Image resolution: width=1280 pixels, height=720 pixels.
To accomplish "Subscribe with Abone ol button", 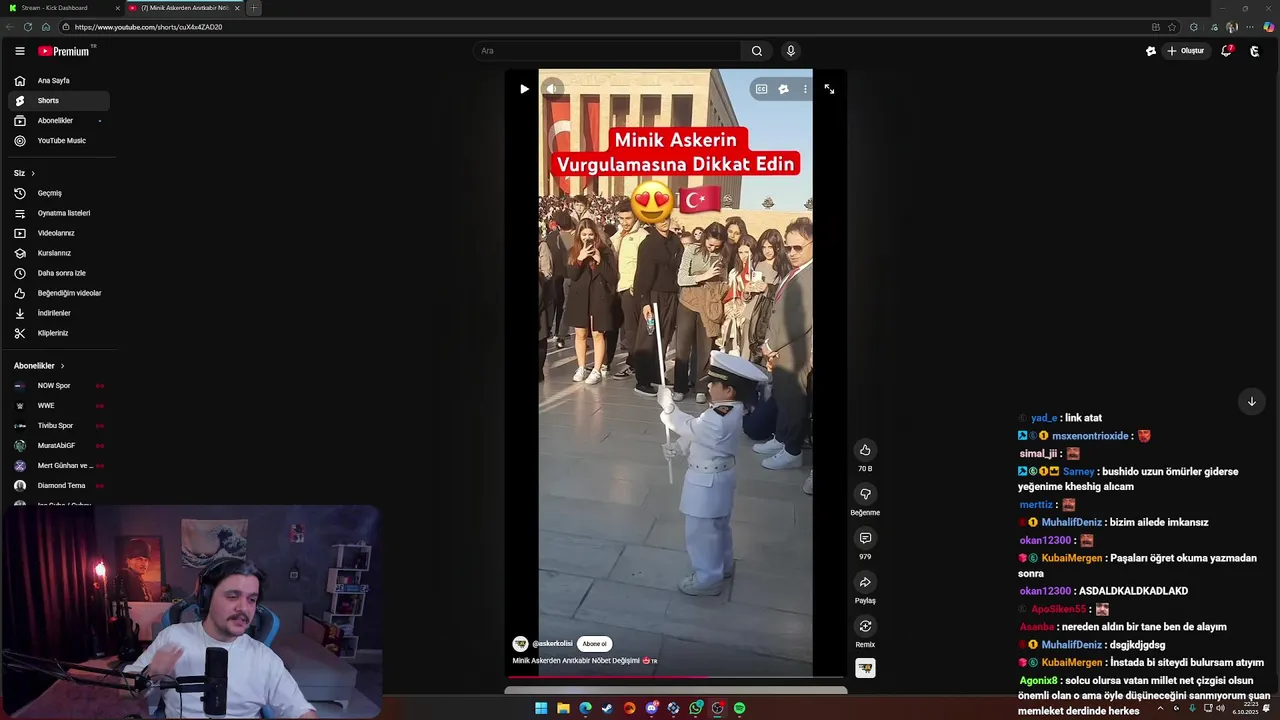I will coord(594,644).
